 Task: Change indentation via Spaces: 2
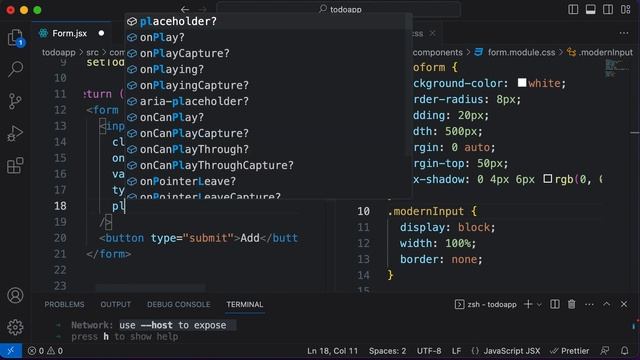(387, 351)
